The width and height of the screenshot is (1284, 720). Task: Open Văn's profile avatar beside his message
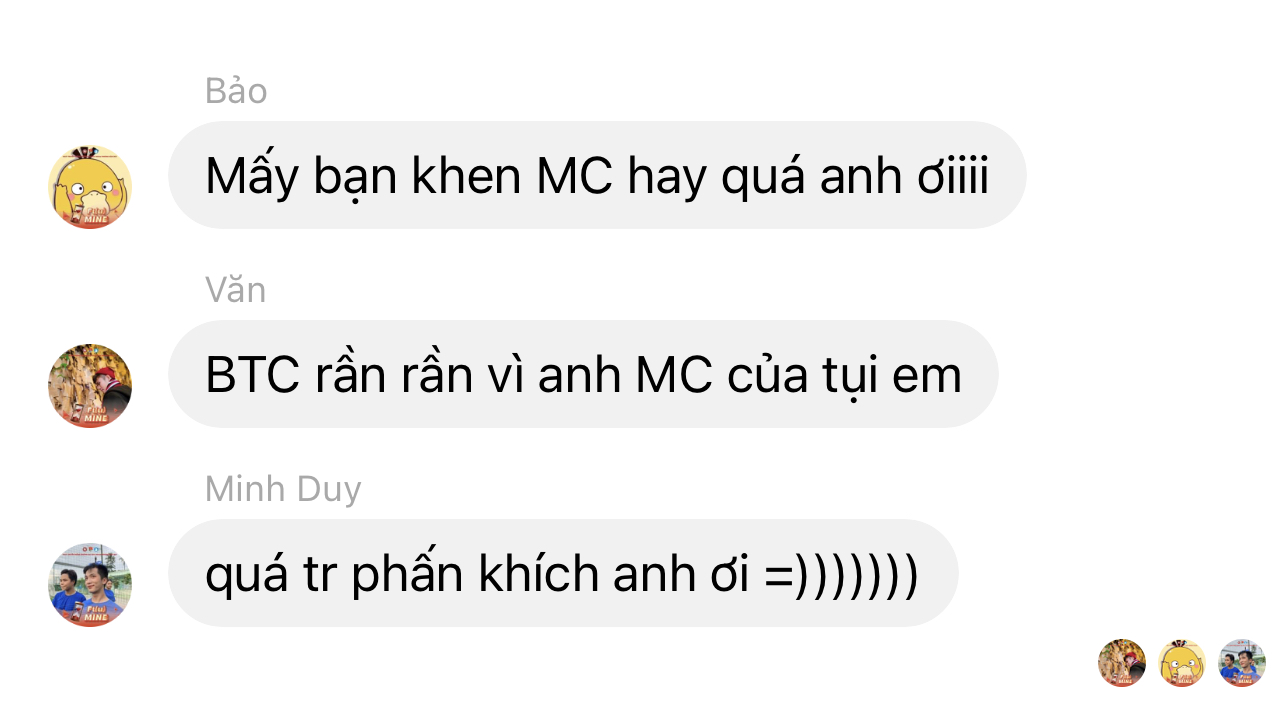pyautogui.click(x=90, y=386)
